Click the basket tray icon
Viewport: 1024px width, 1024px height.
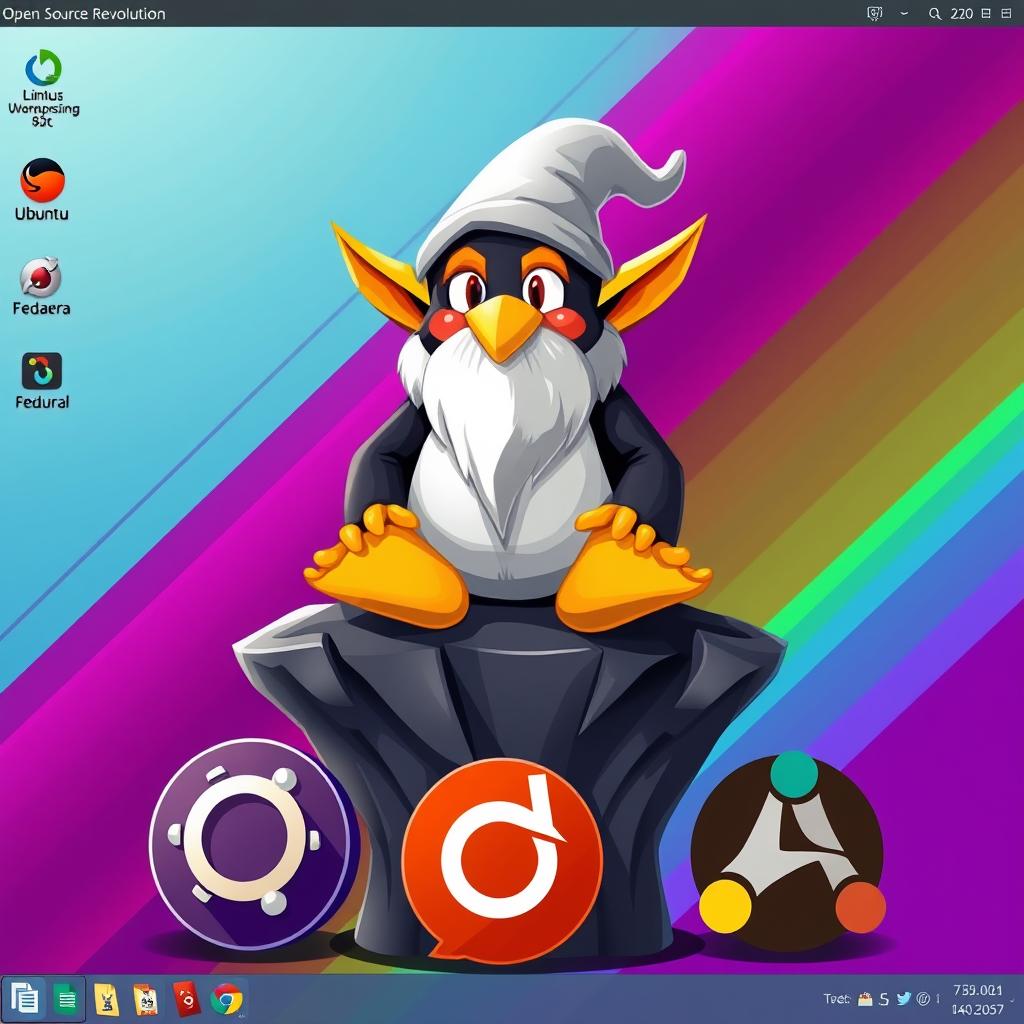865,999
